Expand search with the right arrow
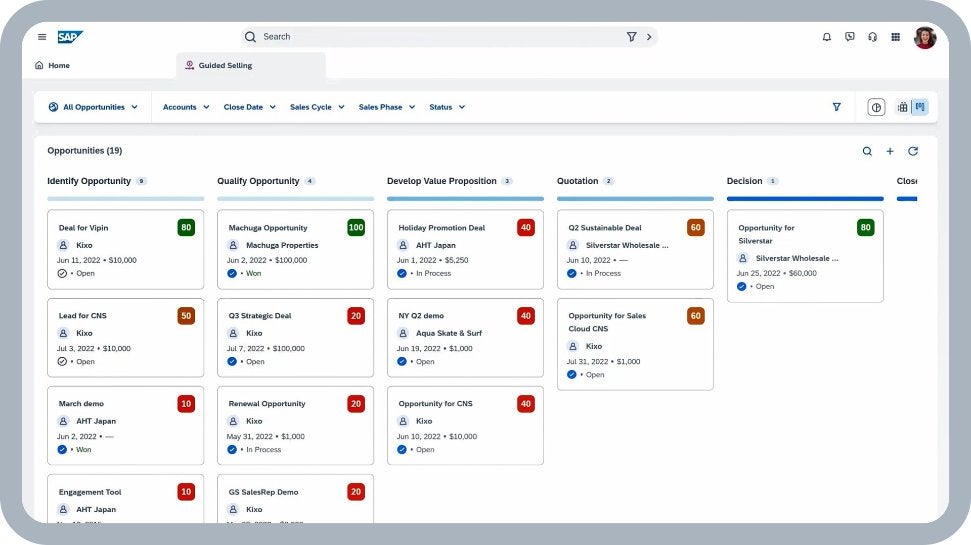This screenshot has height=545, width=971. pyautogui.click(x=649, y=37)
